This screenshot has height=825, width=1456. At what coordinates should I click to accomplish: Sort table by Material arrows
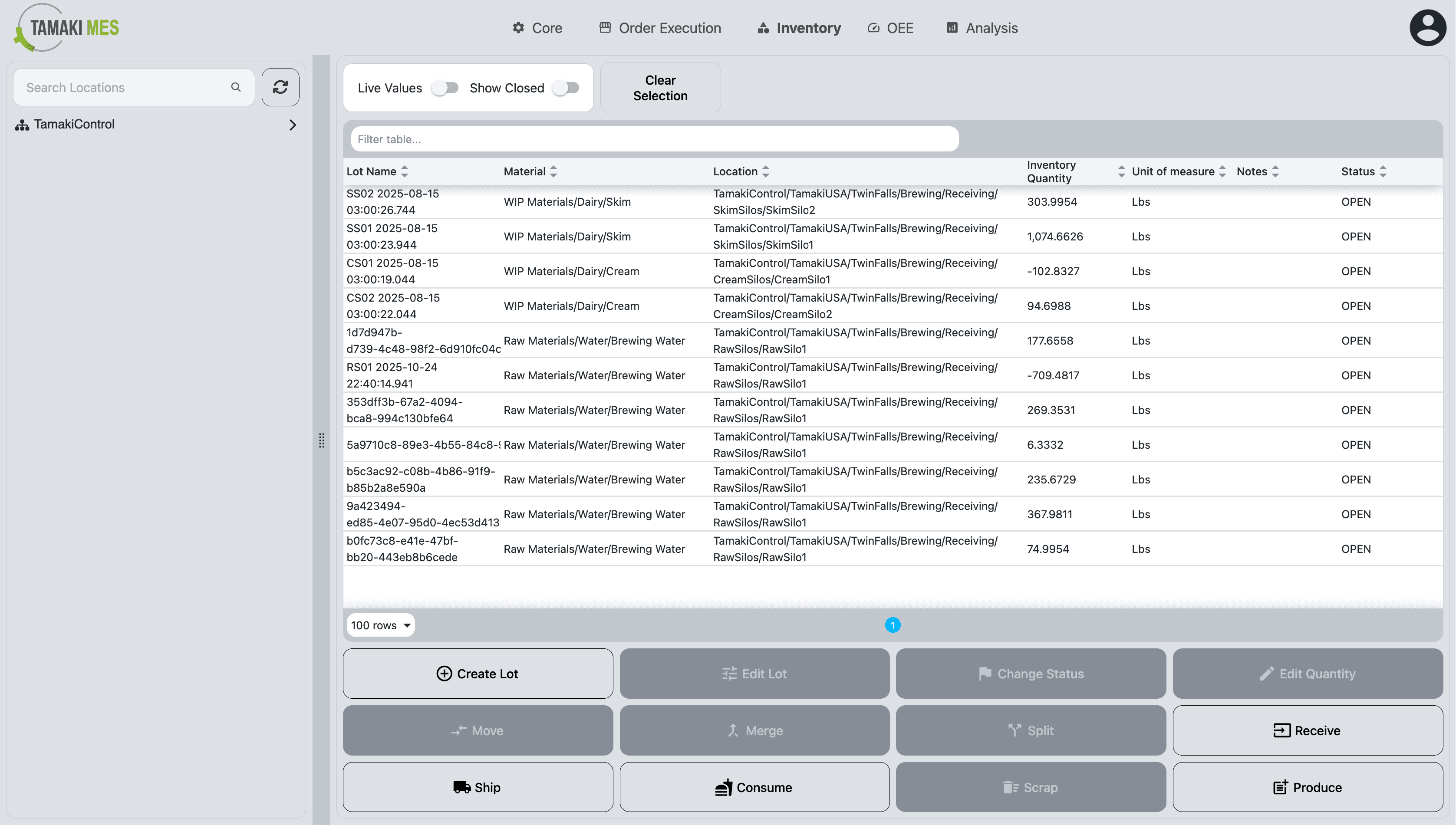pos(553,172)
